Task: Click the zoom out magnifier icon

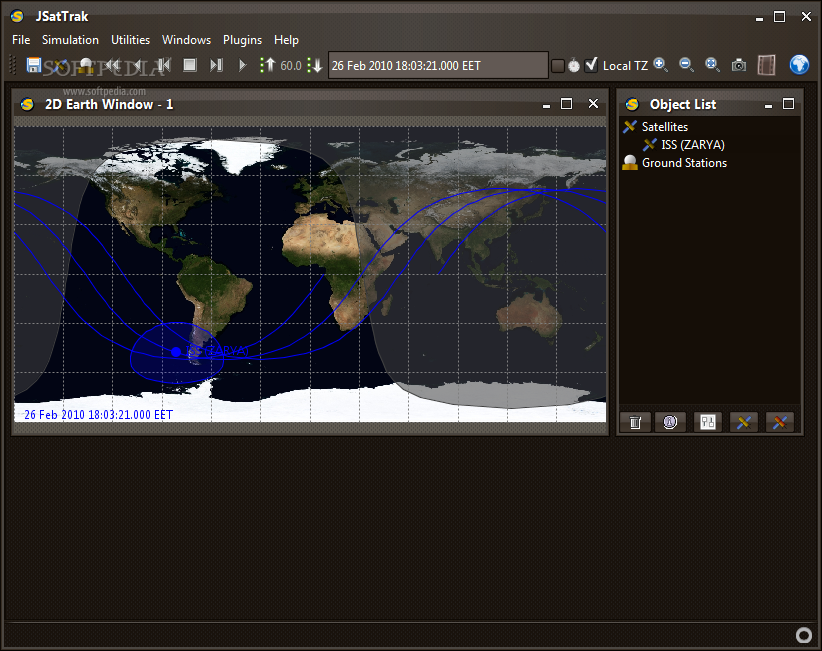Action: point(686,65)
